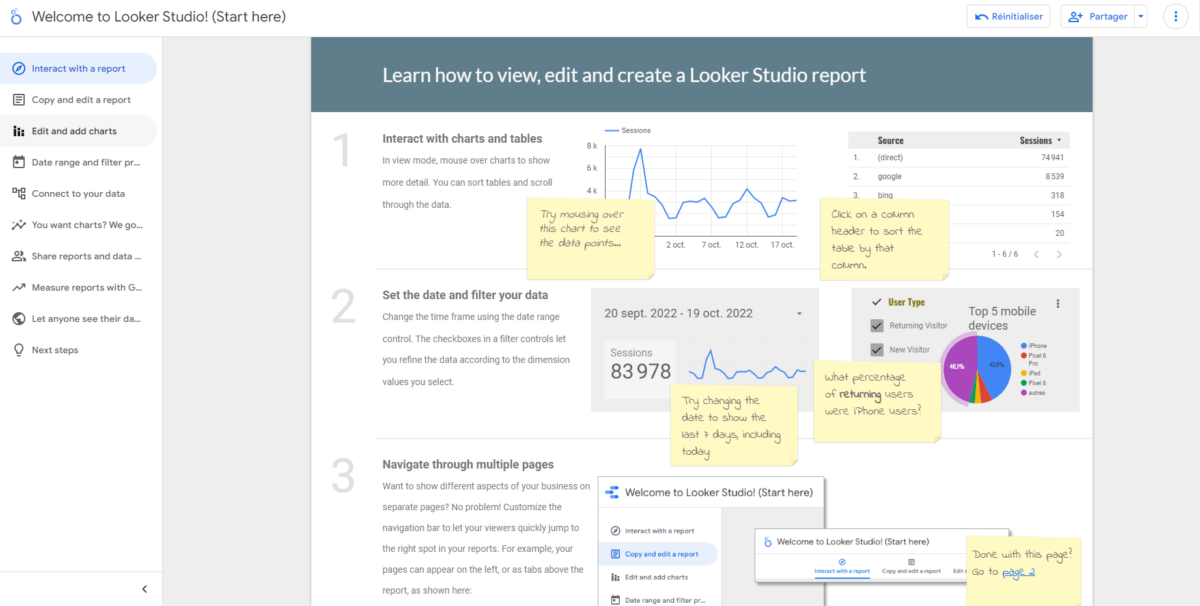
Task: Click the calendar icon next to Date range and filter
Action: pos(16,161)
